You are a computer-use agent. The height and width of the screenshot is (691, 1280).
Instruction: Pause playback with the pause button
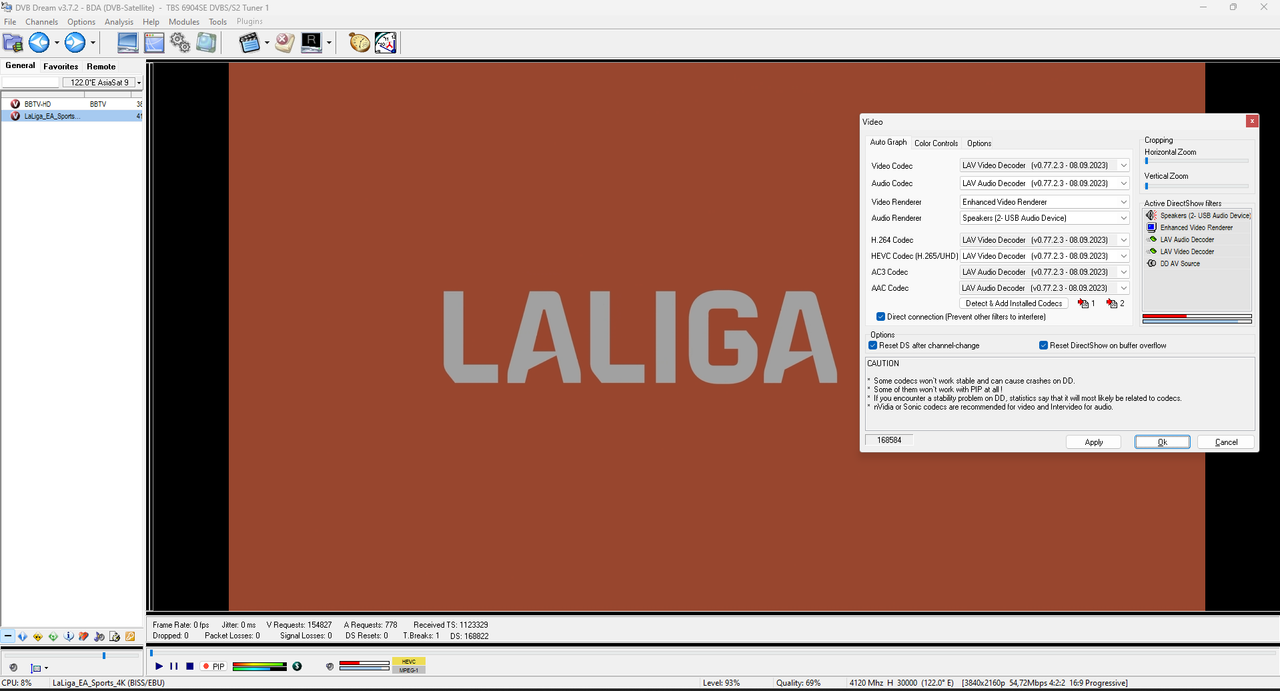174,666
